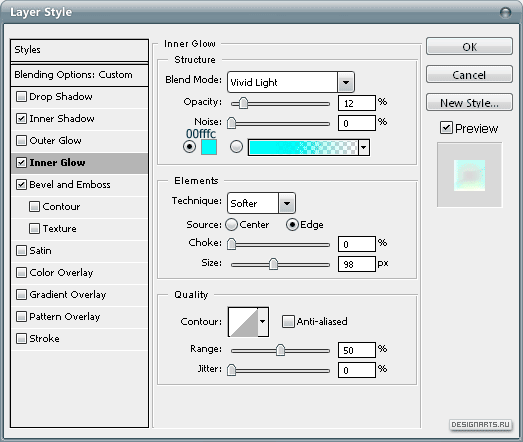Open the Technique Softer dropdown
Image resolution: width=523 pixels, height=442 pixels.
(261, 203)
